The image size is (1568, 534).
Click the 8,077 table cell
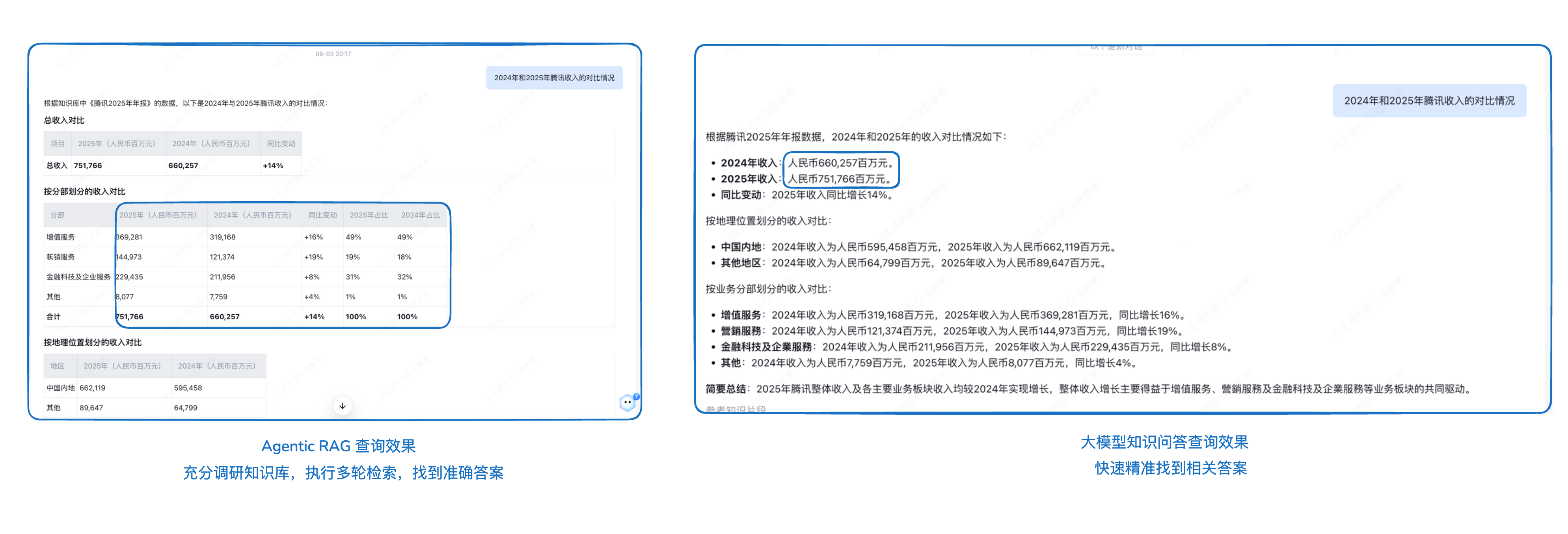tap(125, 297)
